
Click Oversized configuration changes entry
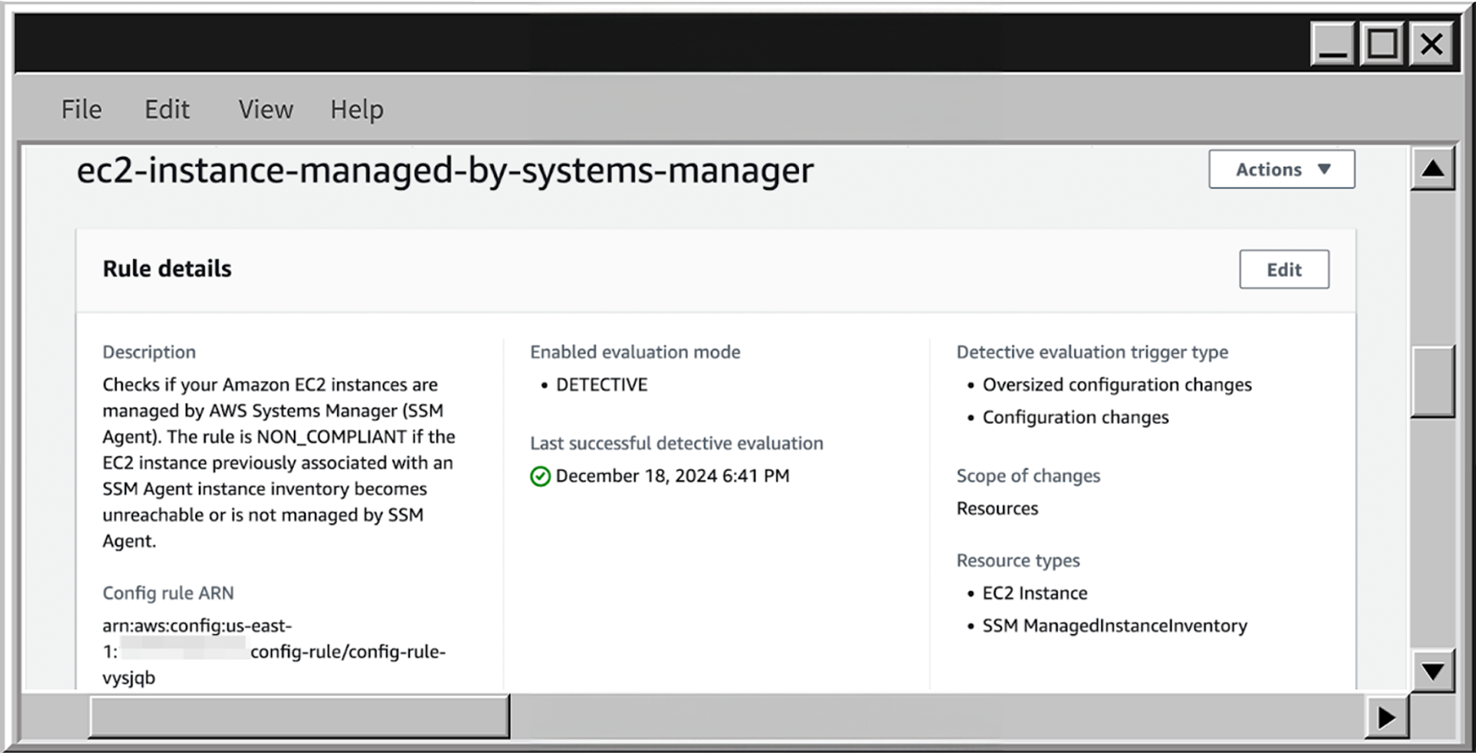(1117, 384)
